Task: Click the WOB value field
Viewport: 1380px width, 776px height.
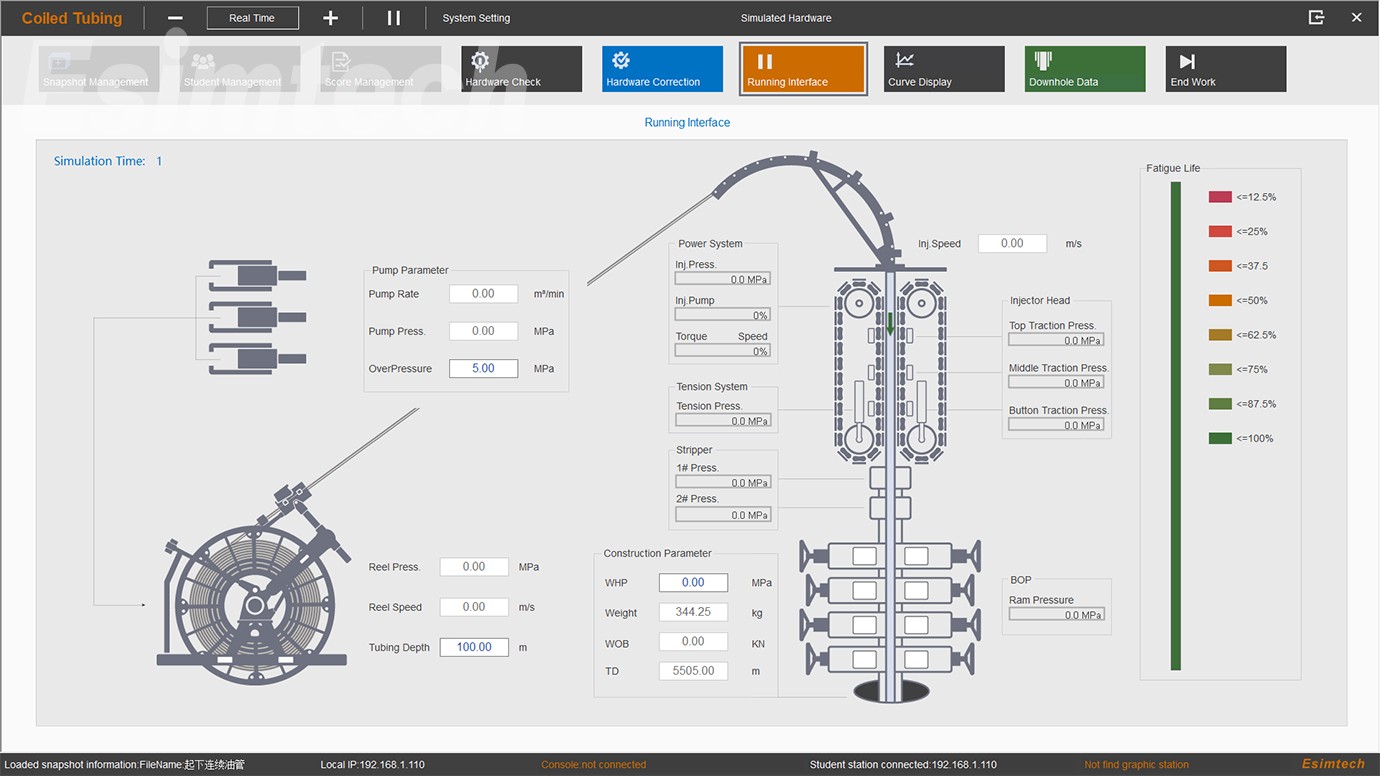Action: (693, 642)
